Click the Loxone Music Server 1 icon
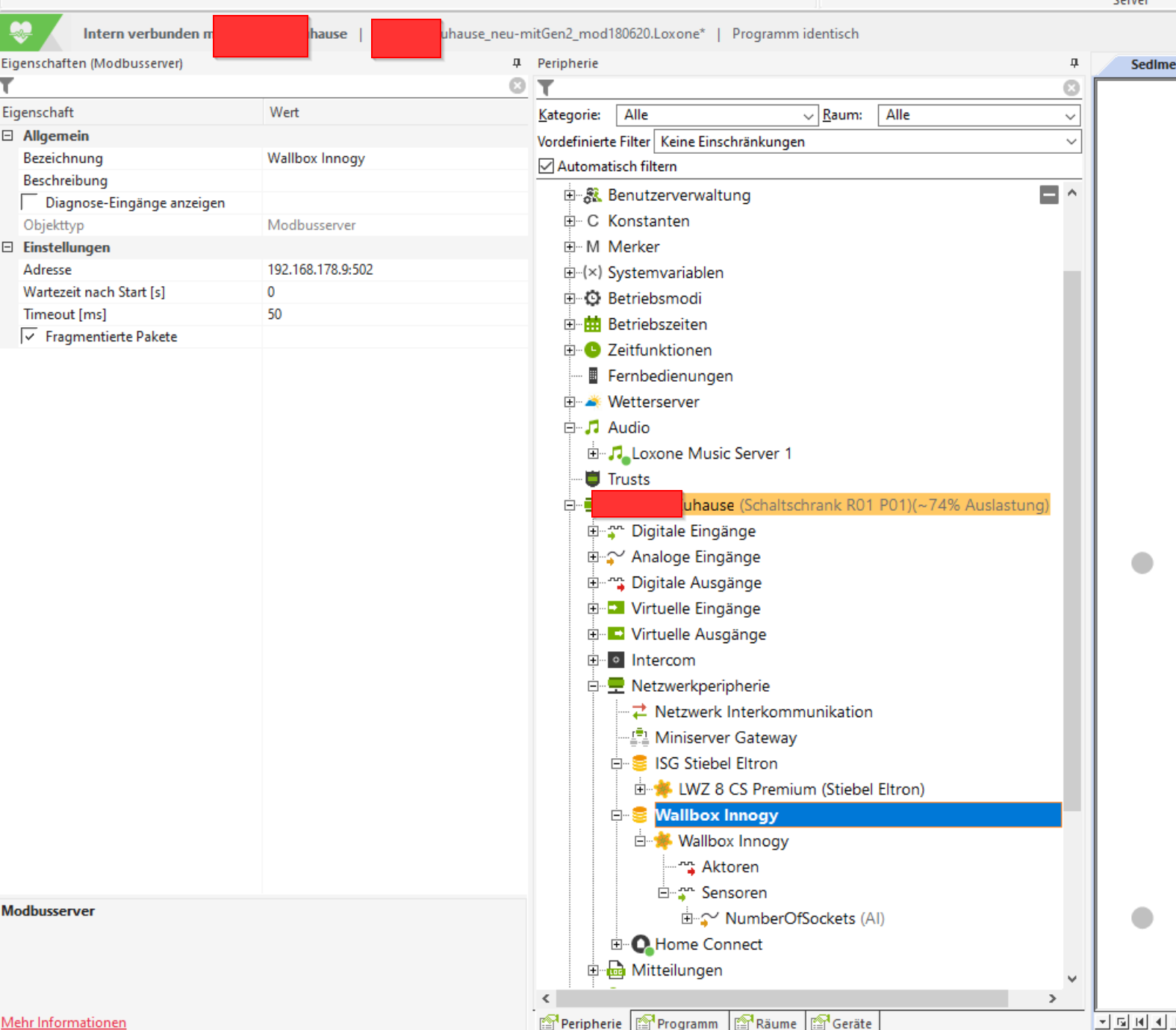1176x1030 pixels. 618,453
